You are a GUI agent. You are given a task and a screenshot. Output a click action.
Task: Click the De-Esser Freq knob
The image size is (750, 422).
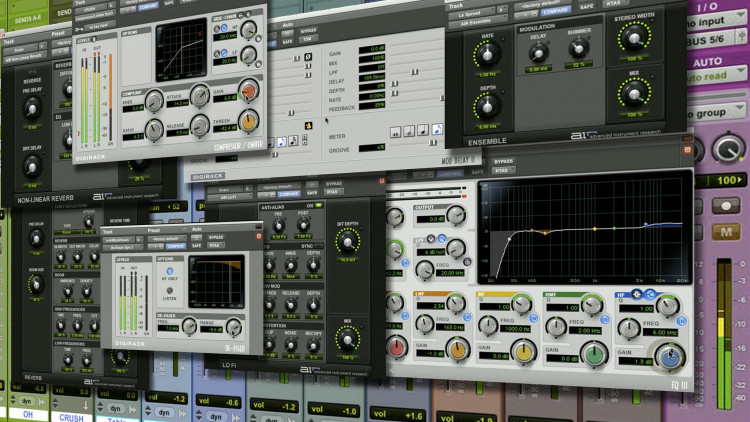(189, 327)
